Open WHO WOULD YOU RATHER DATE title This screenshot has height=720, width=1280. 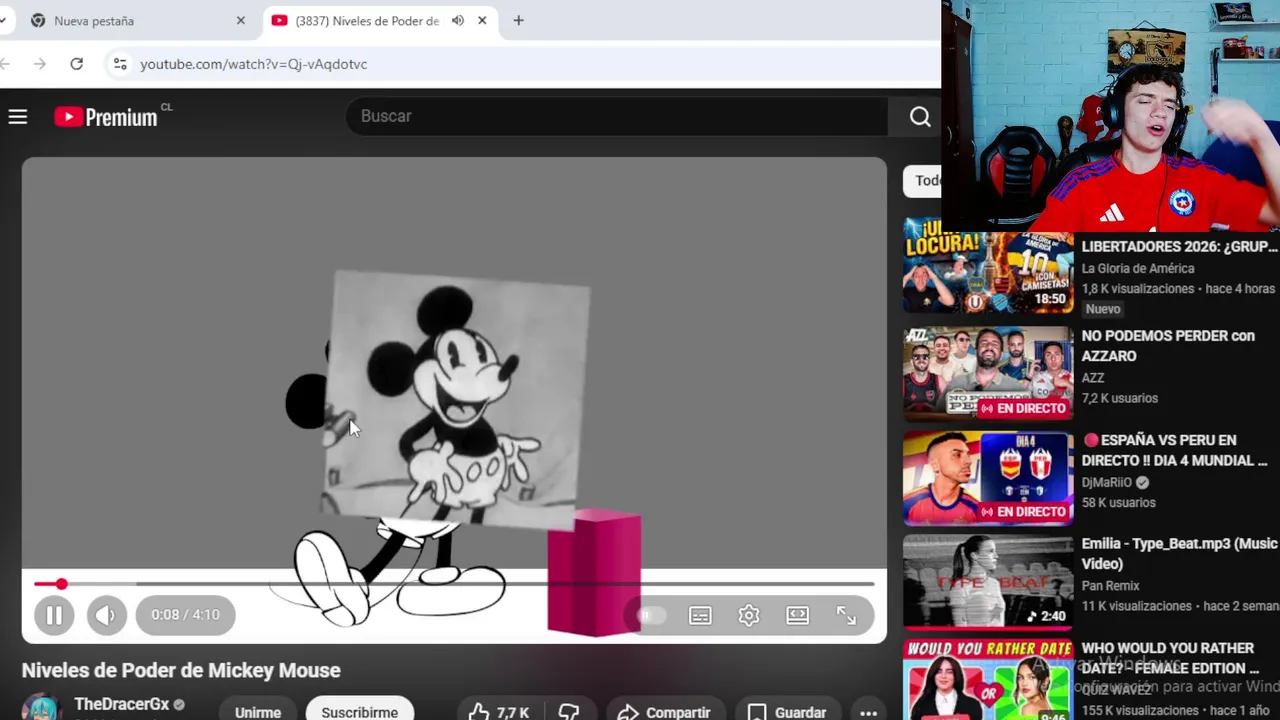(x=1170, y=658)
